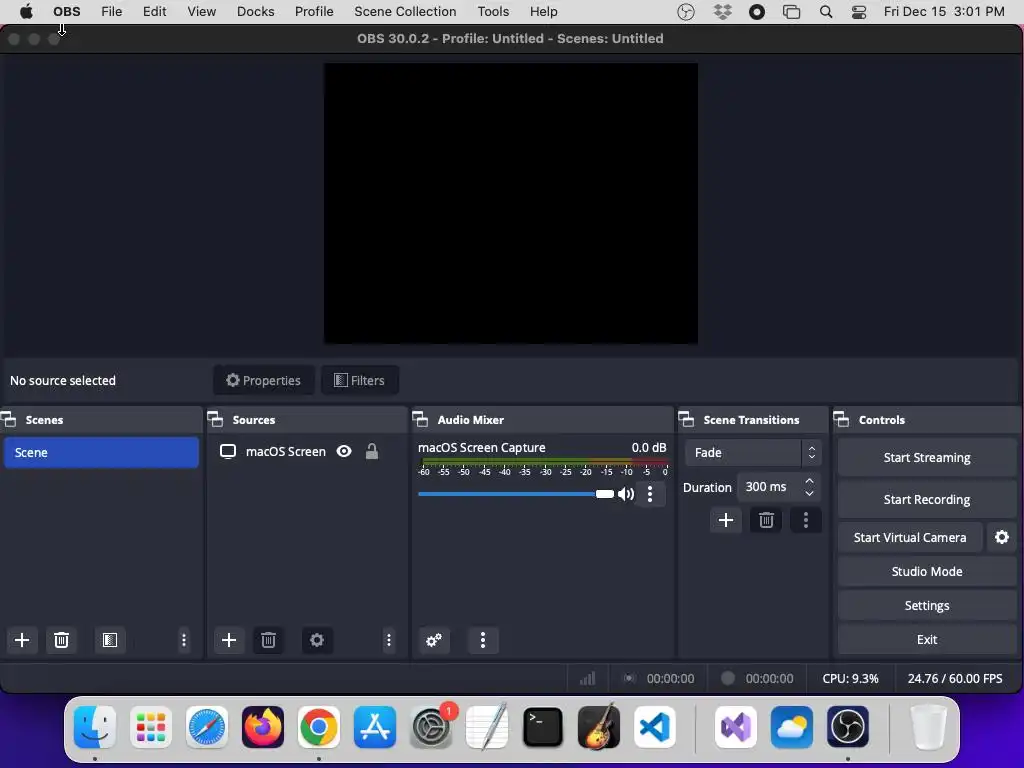Delete selected source trash icon
Viewport: 1024px width, 768px height.
268,640
